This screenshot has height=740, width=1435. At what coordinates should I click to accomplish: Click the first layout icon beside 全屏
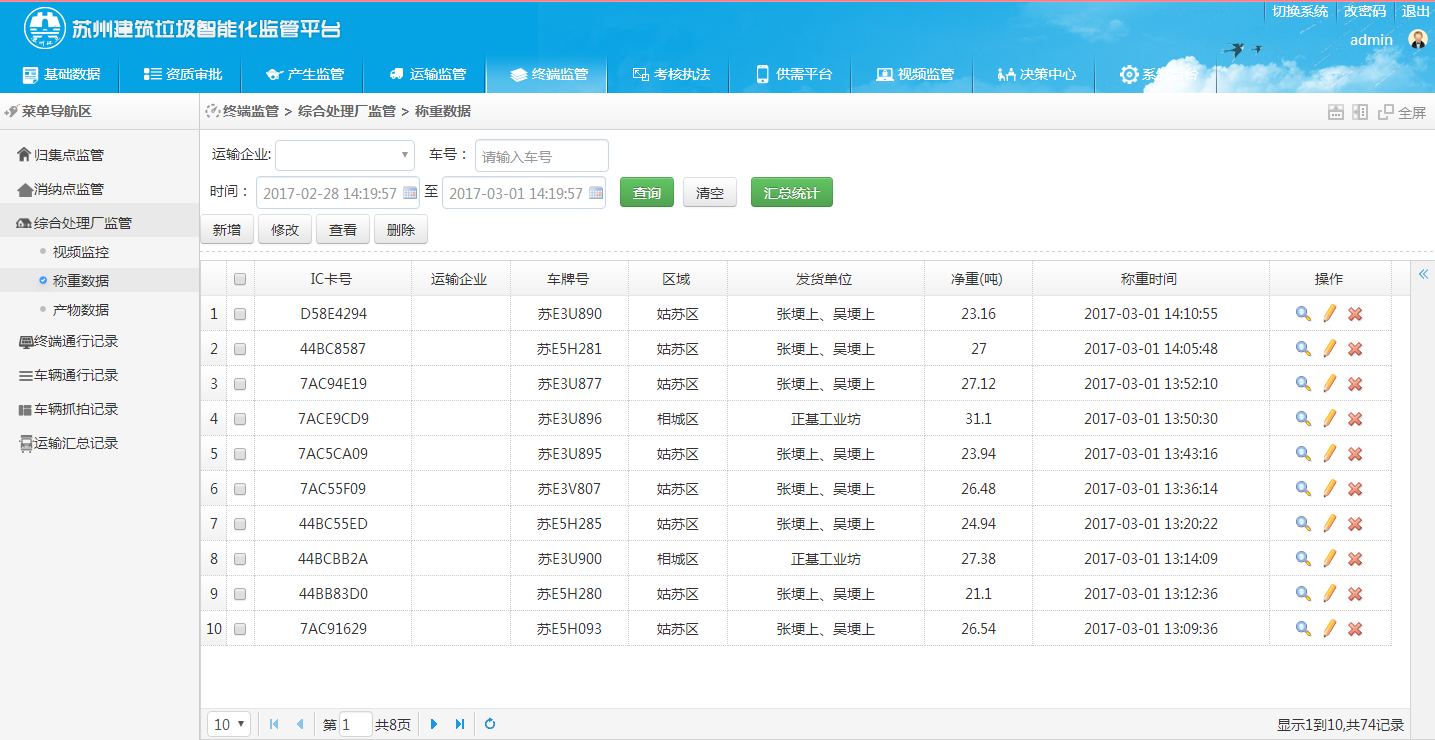(1336, 112)
